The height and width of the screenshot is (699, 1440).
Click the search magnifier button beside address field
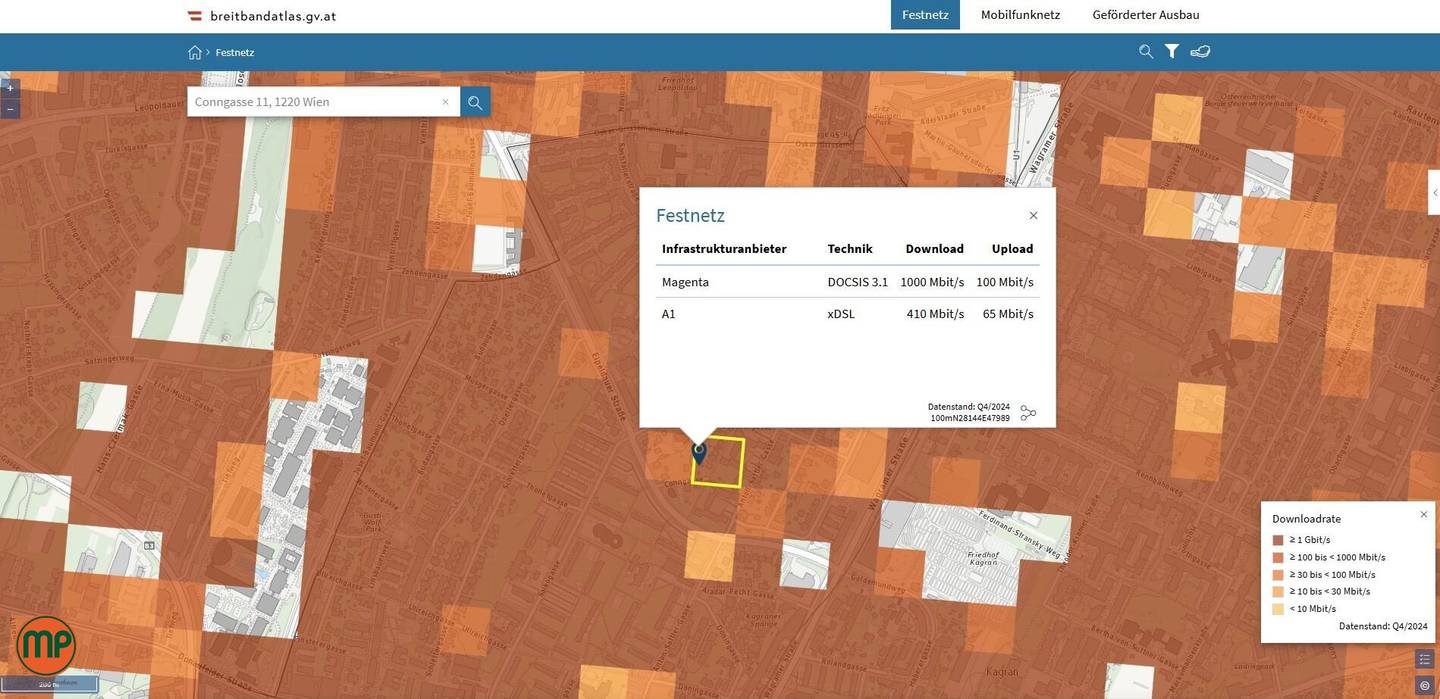pos(475,102)
